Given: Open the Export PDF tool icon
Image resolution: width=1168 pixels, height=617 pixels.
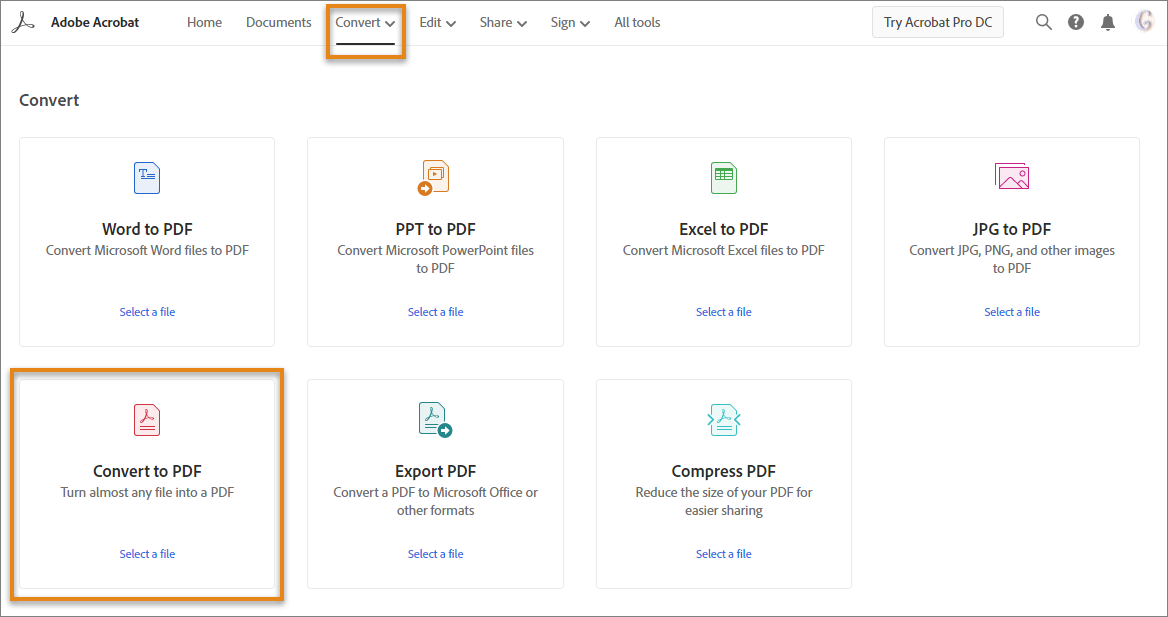Looking at the screenshot, I should pos(434,419).
